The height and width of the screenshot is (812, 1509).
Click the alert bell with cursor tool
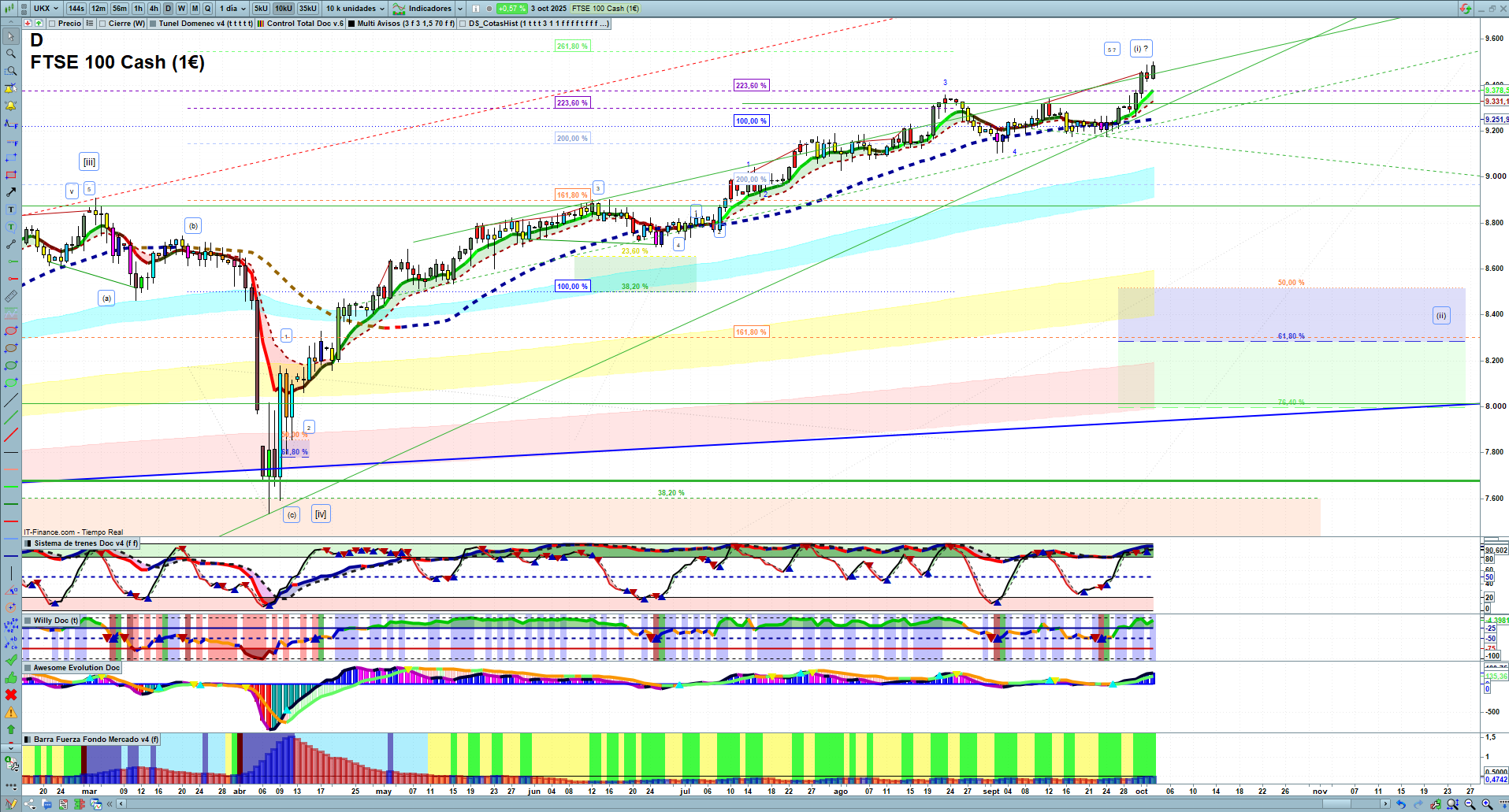coord(11,88)
